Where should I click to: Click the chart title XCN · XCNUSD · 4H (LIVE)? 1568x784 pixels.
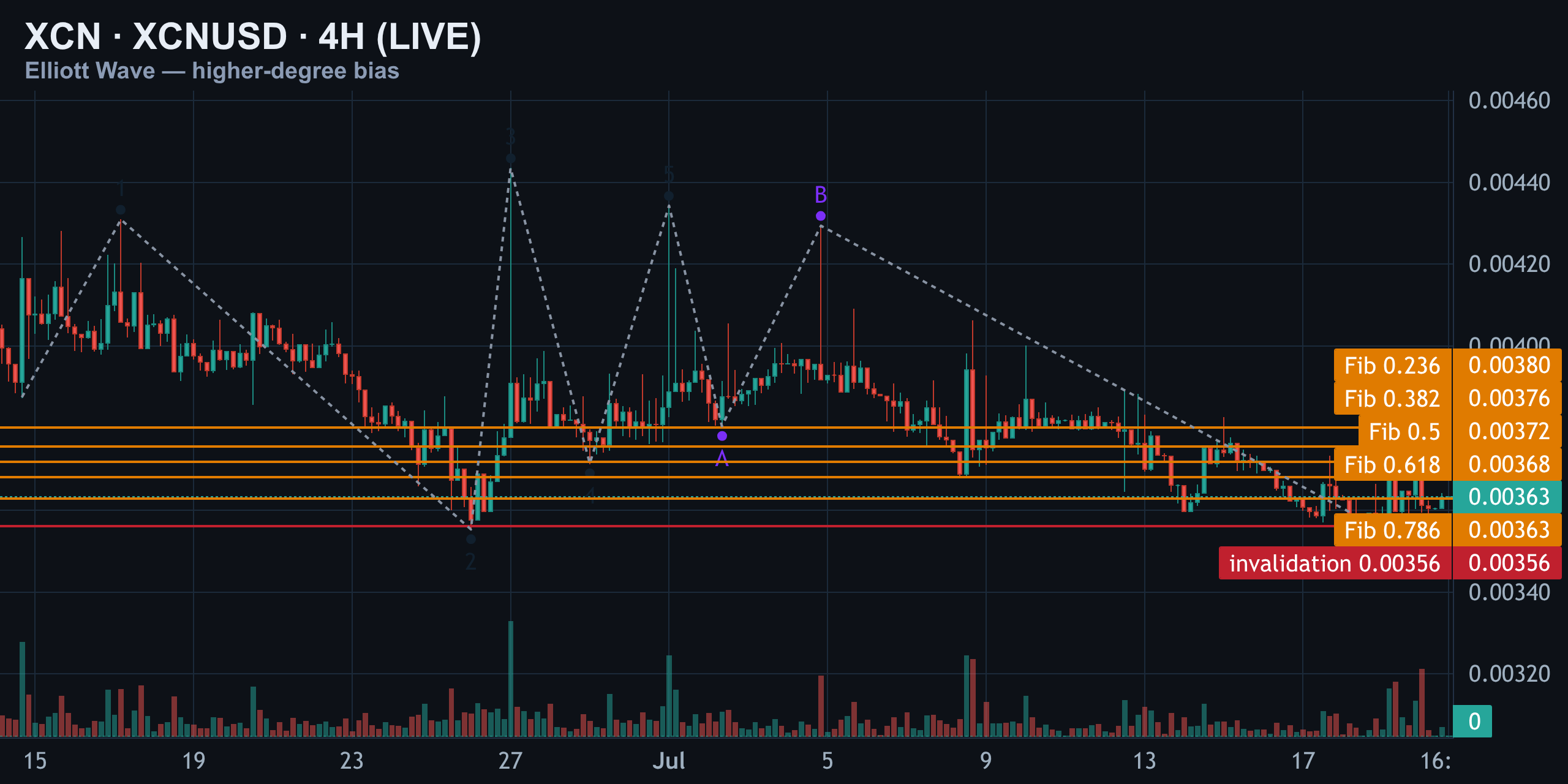253,36
